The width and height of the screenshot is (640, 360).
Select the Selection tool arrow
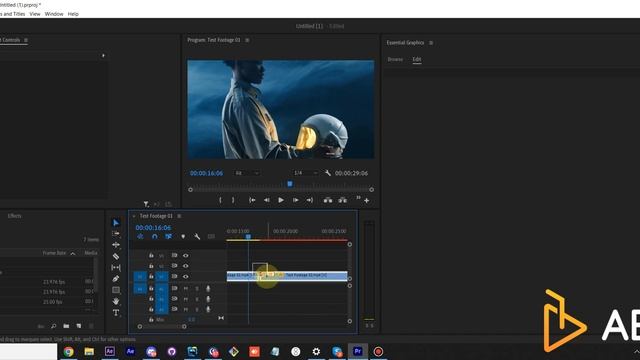[x=116, y=223]
